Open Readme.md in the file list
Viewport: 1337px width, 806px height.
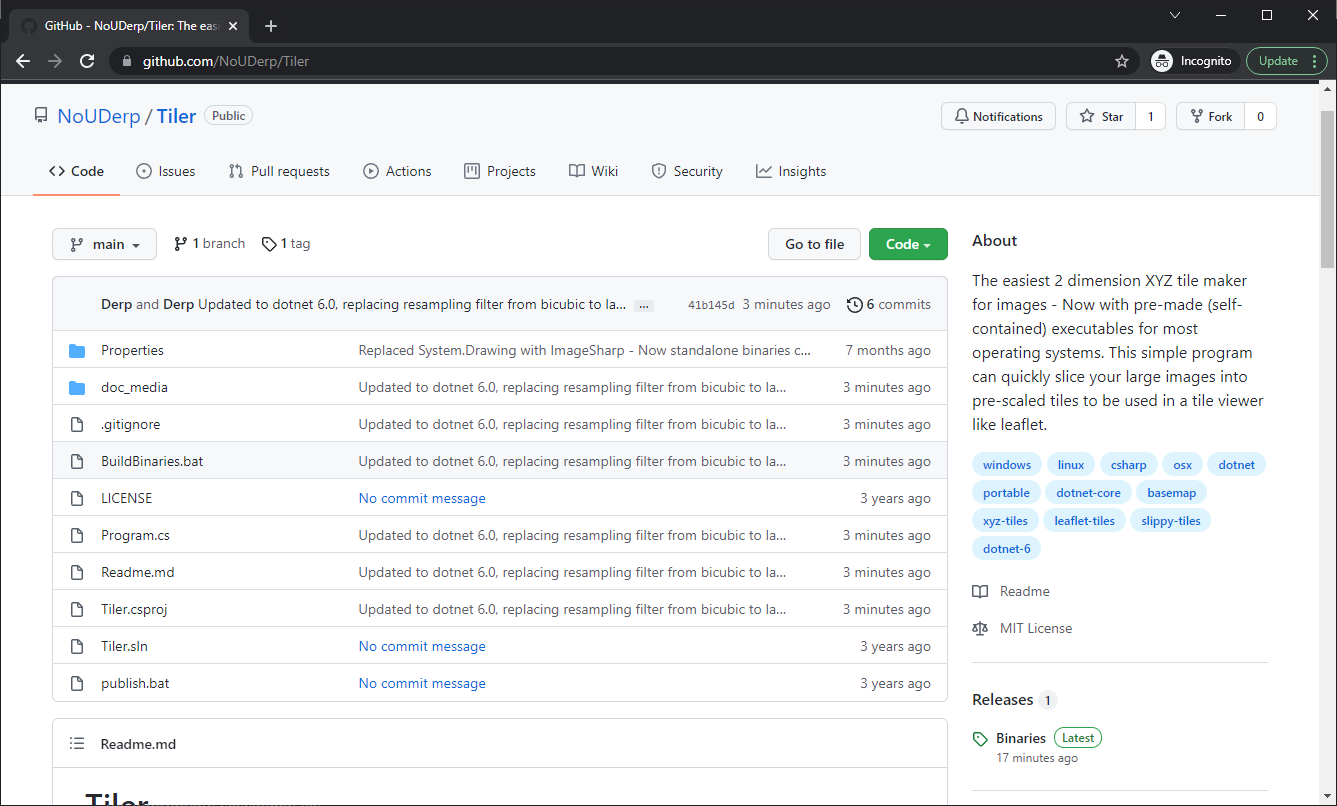point(138,572)
